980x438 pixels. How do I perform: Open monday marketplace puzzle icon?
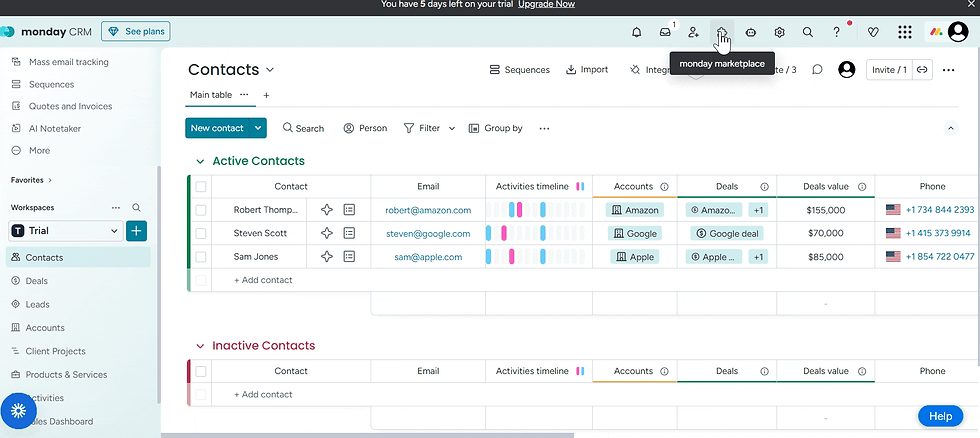tap(722, 32)
